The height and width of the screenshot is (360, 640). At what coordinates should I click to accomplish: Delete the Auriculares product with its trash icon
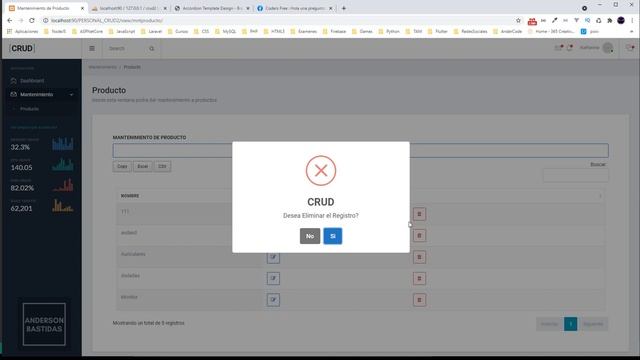click(x=419, y=257)
